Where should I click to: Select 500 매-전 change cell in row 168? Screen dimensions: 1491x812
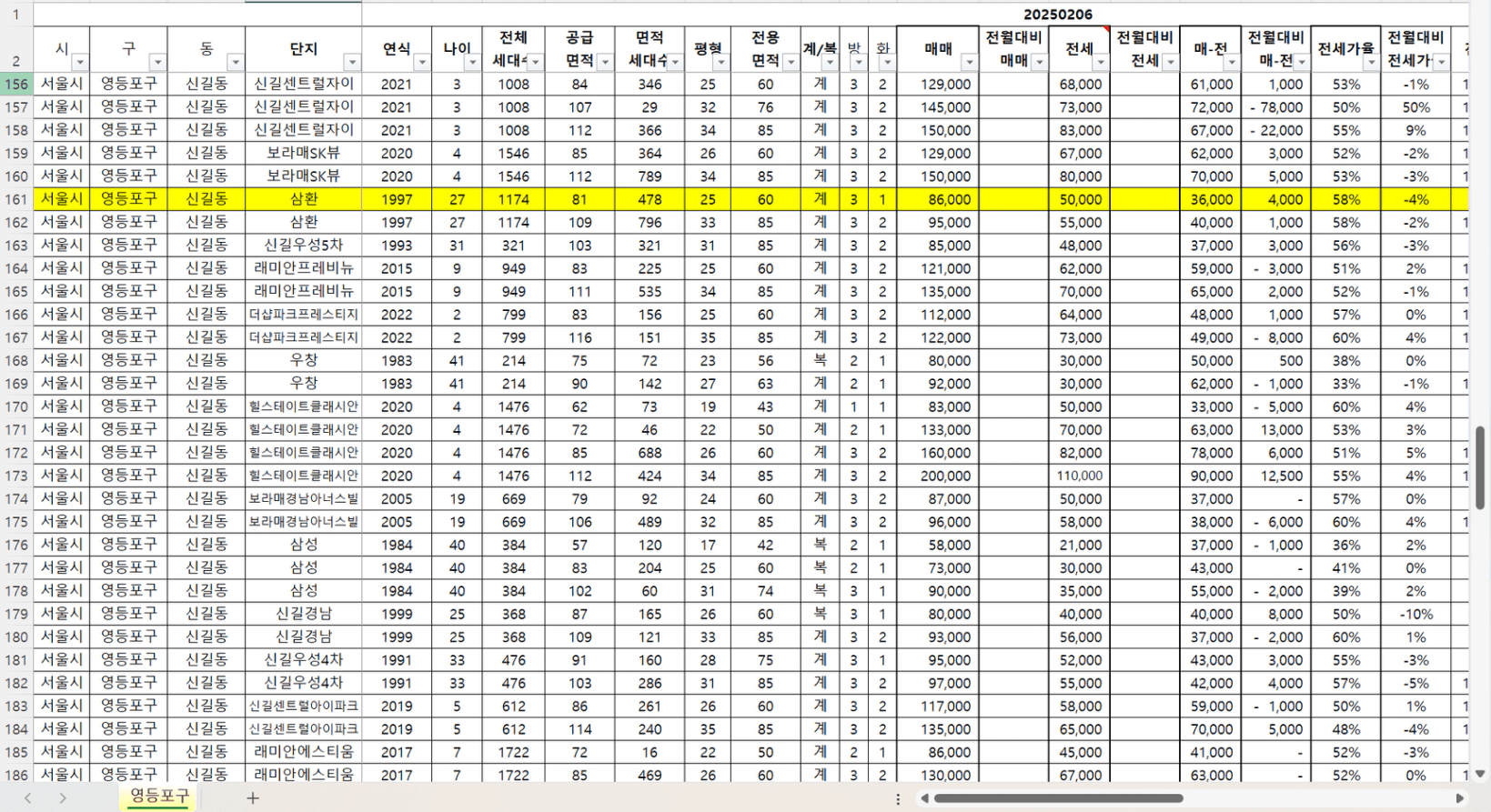tap(1275, 360)
